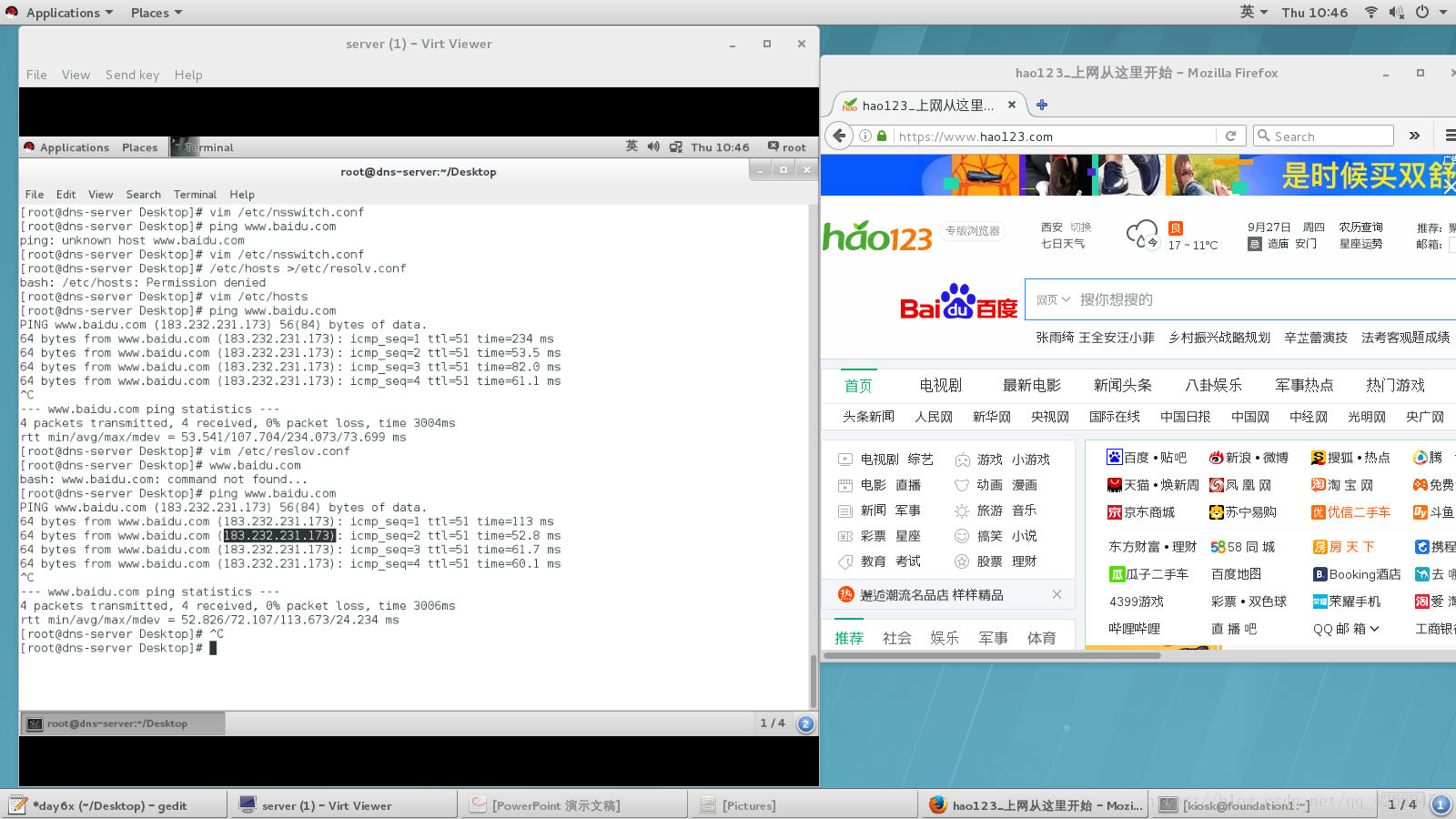The height and width of the screenshot is (819, 1456).
Task: Open the 游戏 sidebar category icon
Action: pyautogui.click(x=962, y=460)
